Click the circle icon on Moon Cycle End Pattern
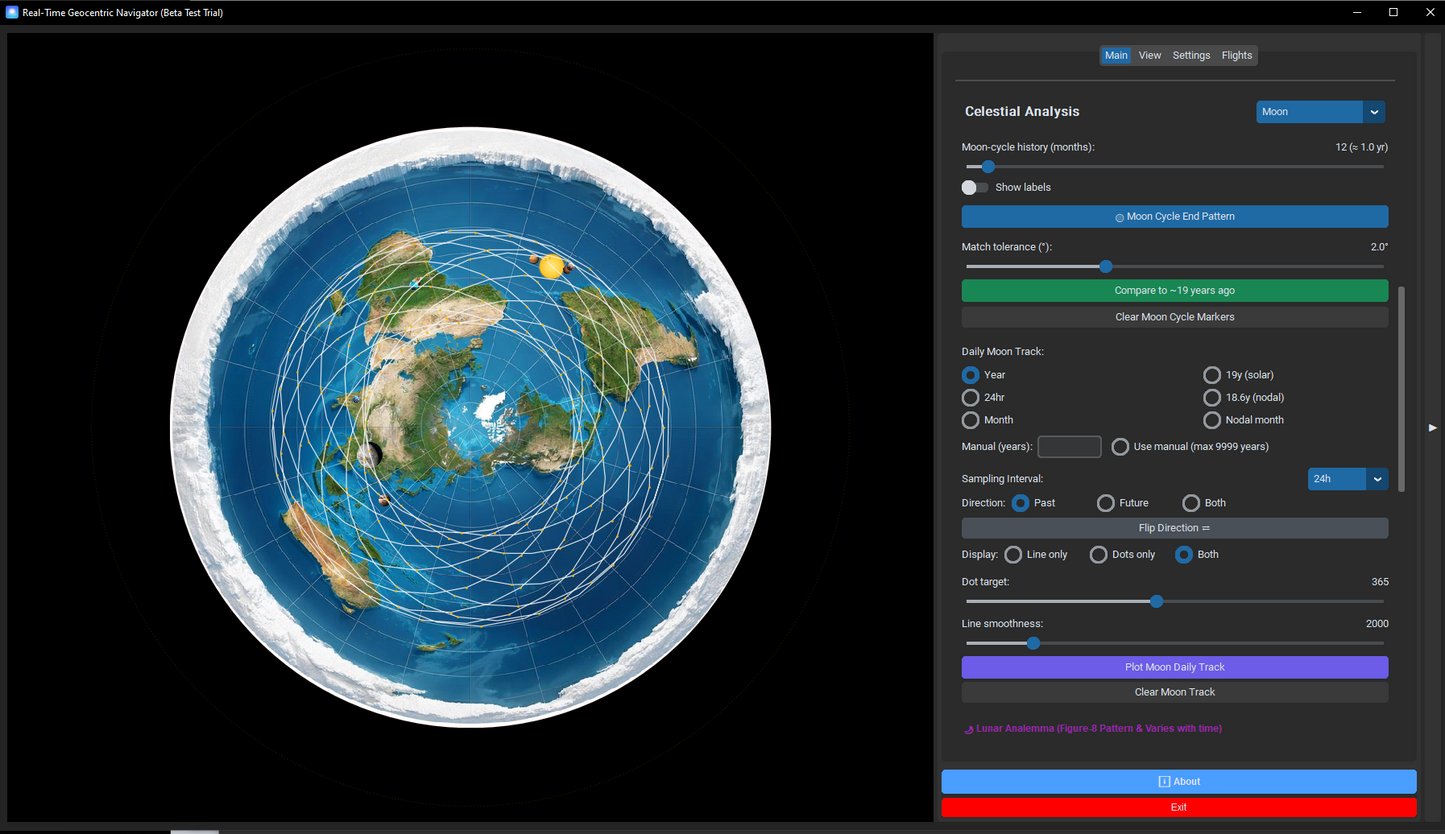This screenshot has height=834, width=1445. pyautogui.click(x=1118, y=216)
